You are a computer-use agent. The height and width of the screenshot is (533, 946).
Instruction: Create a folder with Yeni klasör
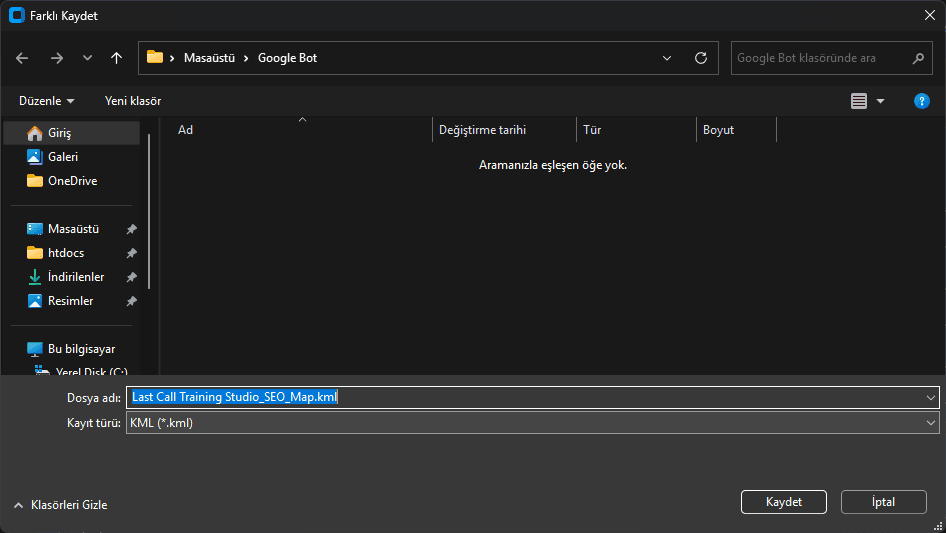pos(133,101)
